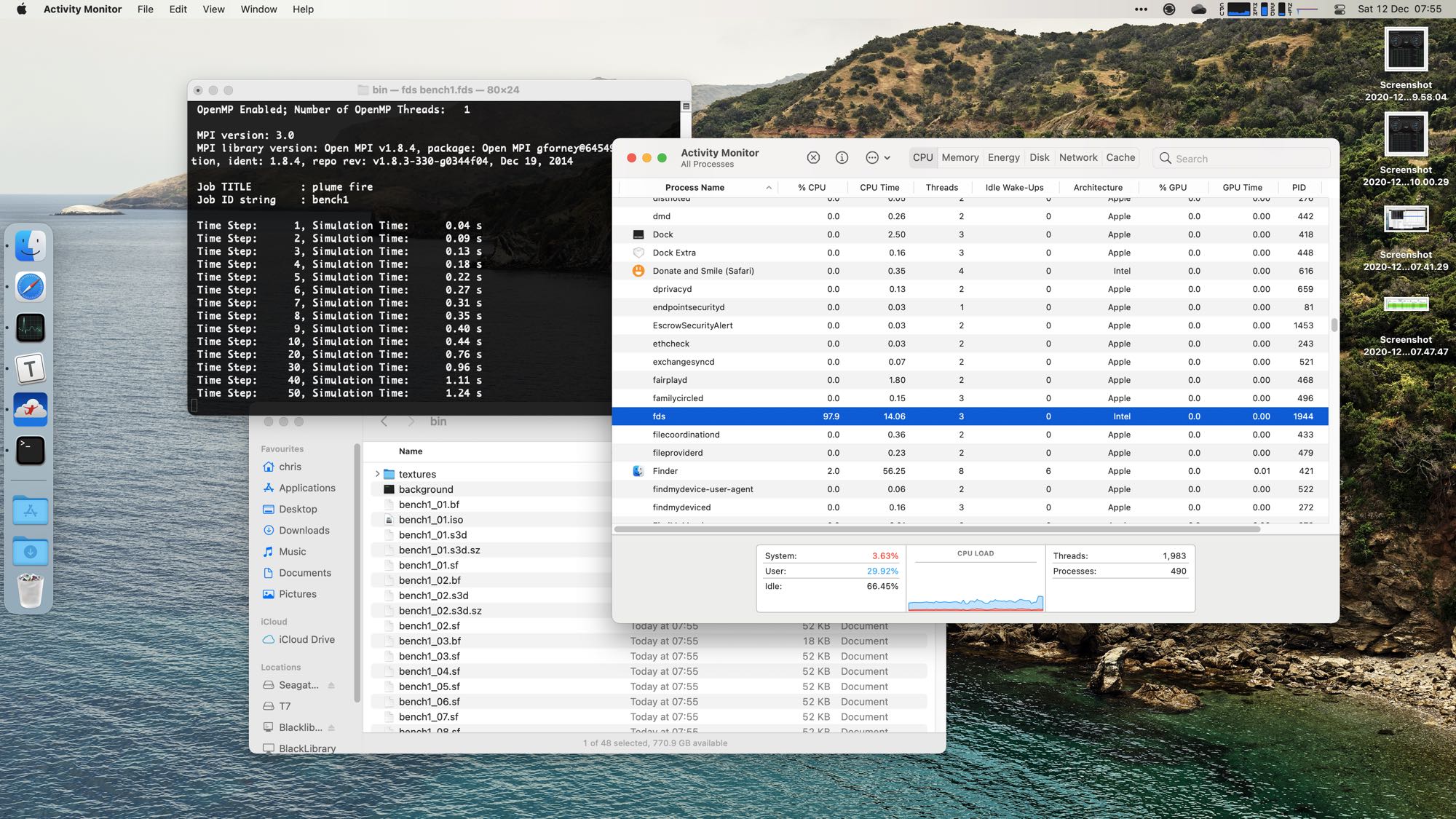Open the File menu
The image size is (1456, 819).
146,9
